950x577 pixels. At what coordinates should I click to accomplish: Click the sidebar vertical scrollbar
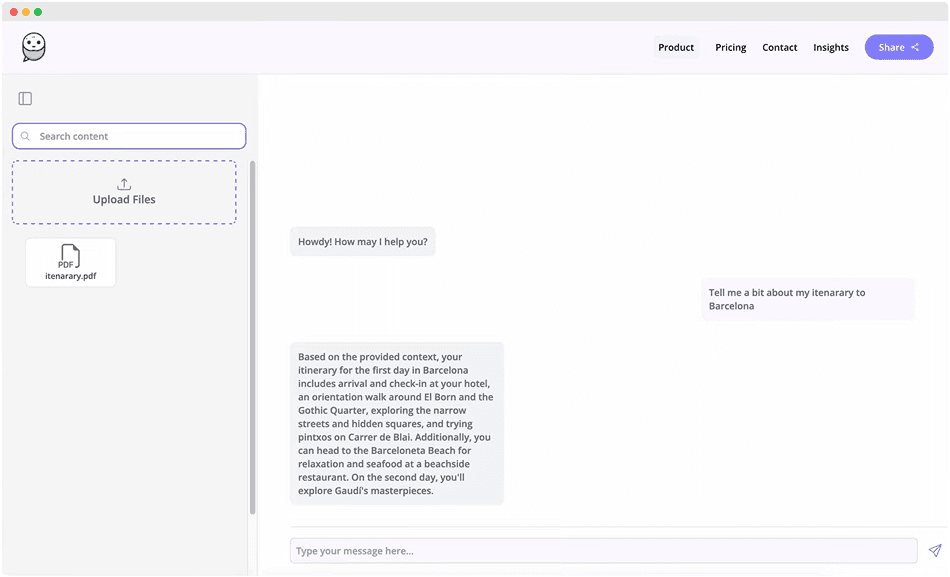coord(252,340)
